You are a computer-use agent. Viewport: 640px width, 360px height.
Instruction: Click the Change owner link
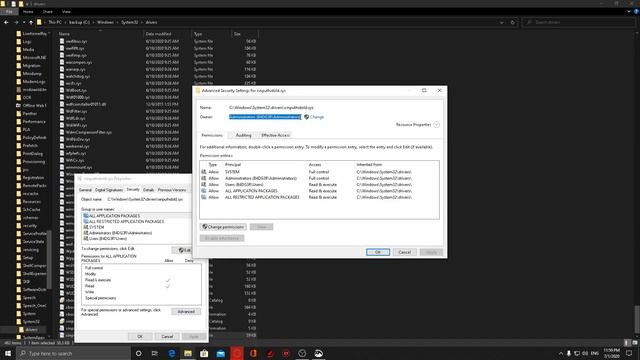pyautogui.click(x=317, y=117)
